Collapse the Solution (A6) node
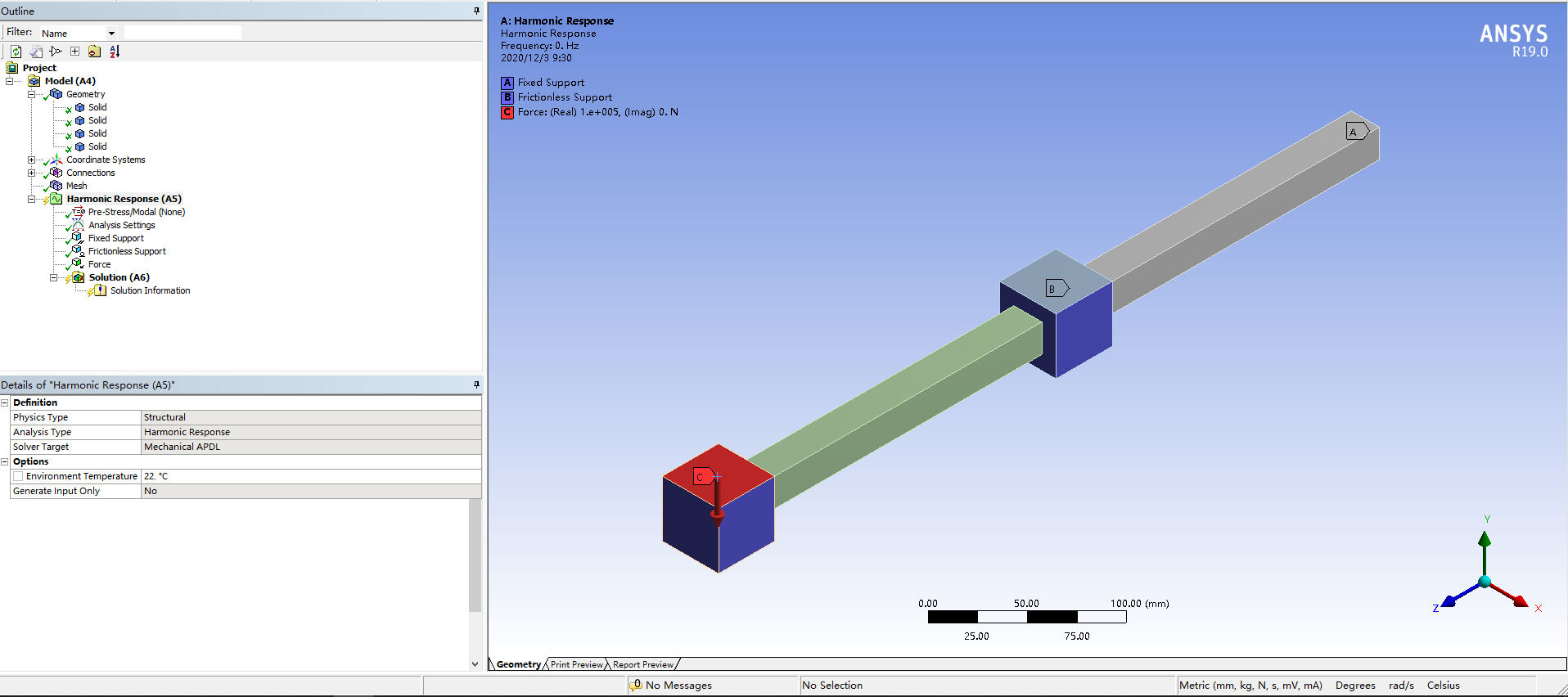 click(54, 277)
